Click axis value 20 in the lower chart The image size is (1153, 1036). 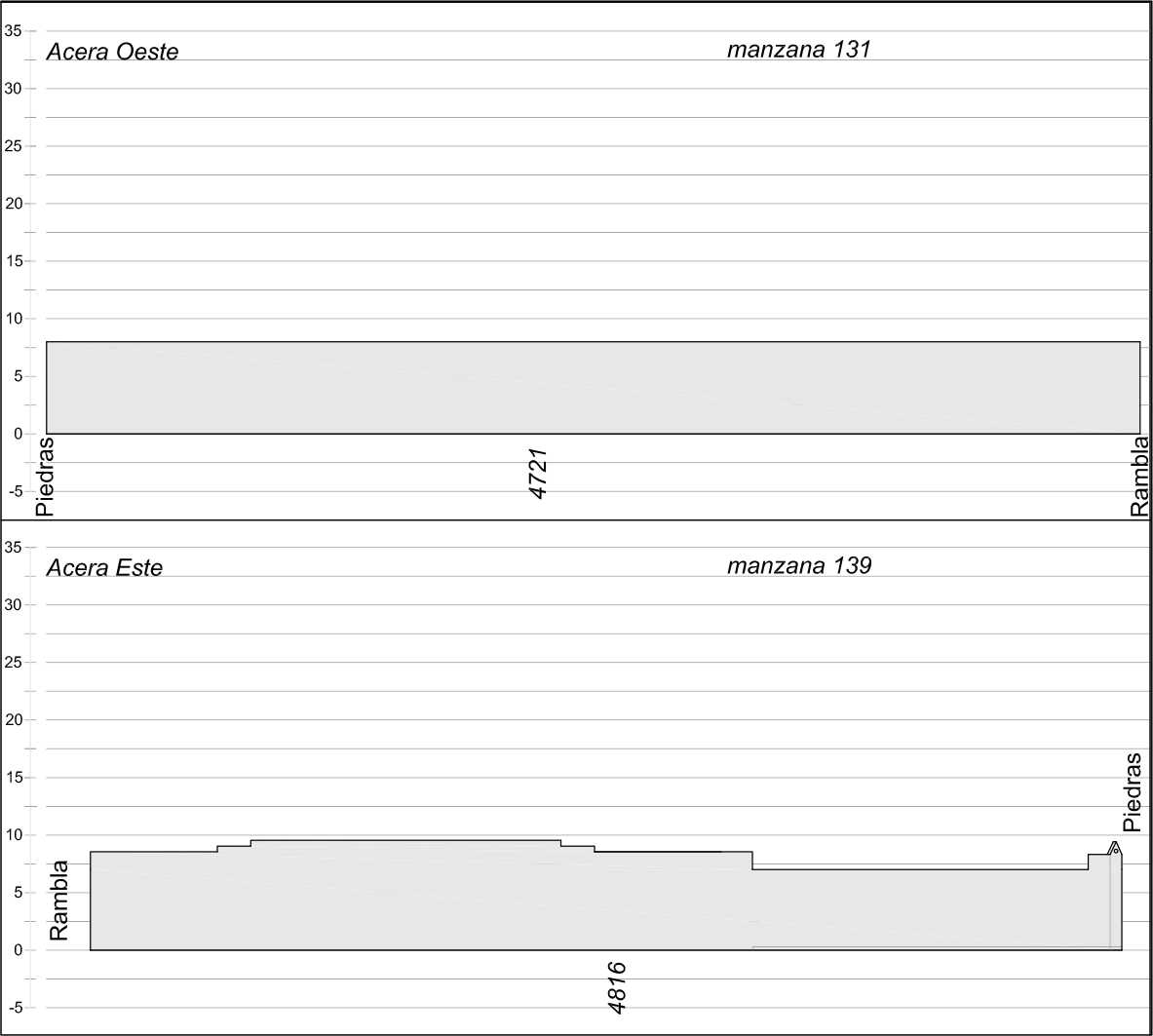13,720
